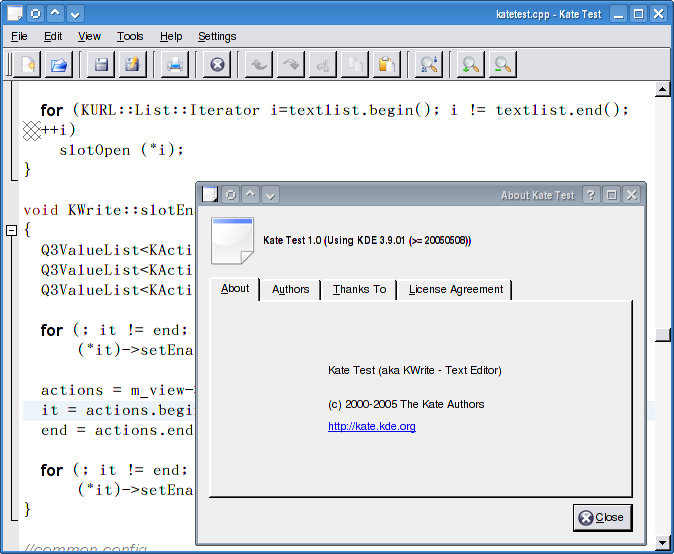This screenshot has height=554, width=674.
Task: Click the Kate Test application logo in the dialog
Action: point(233,241)
